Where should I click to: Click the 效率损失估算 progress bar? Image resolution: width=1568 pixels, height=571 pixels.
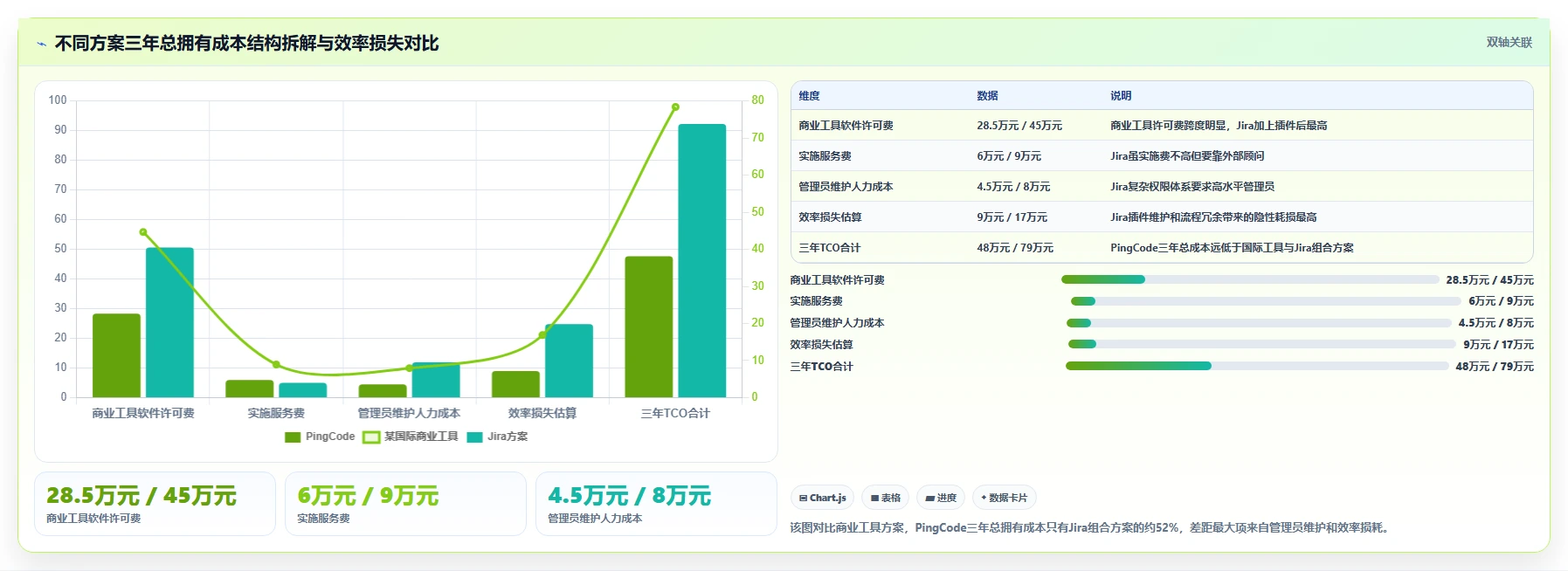pos(1262,344)
